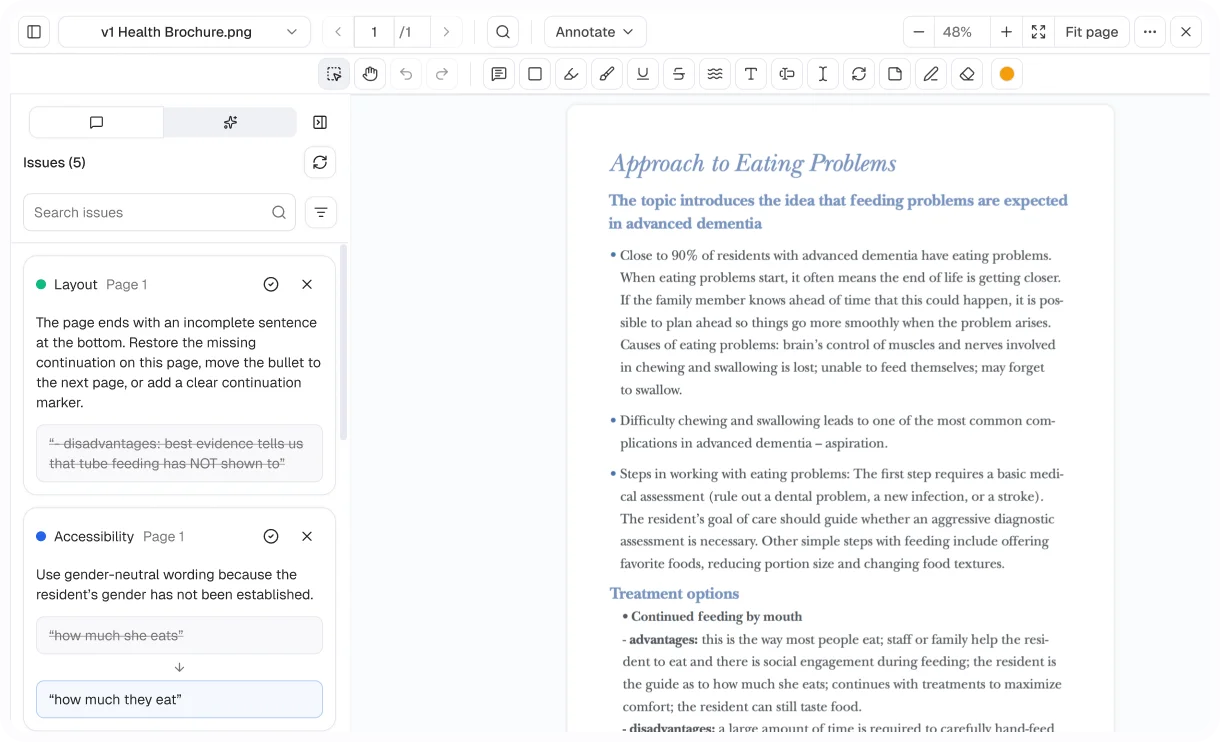Select the rectangle shape tool
The image size is (1220, 742).
(535, 74)
